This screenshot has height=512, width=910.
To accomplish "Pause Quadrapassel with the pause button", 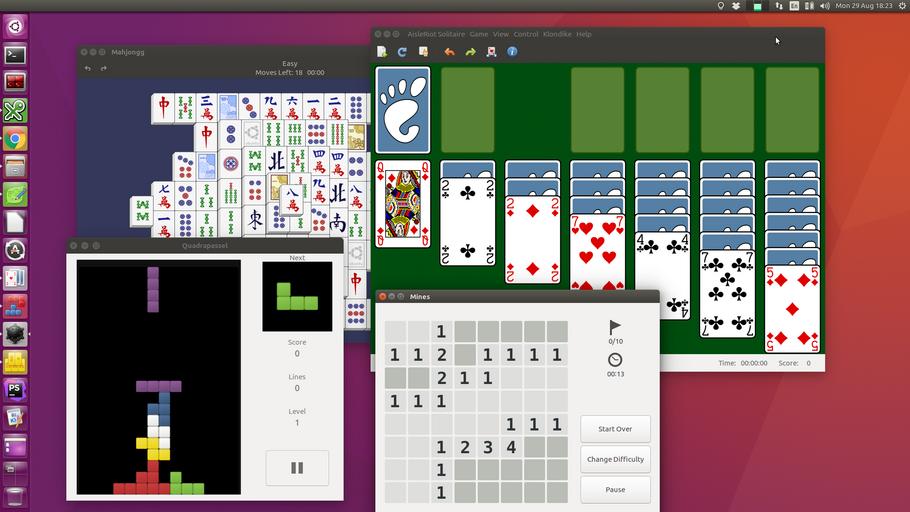I will pyautogui.click(x=296, y=467).
